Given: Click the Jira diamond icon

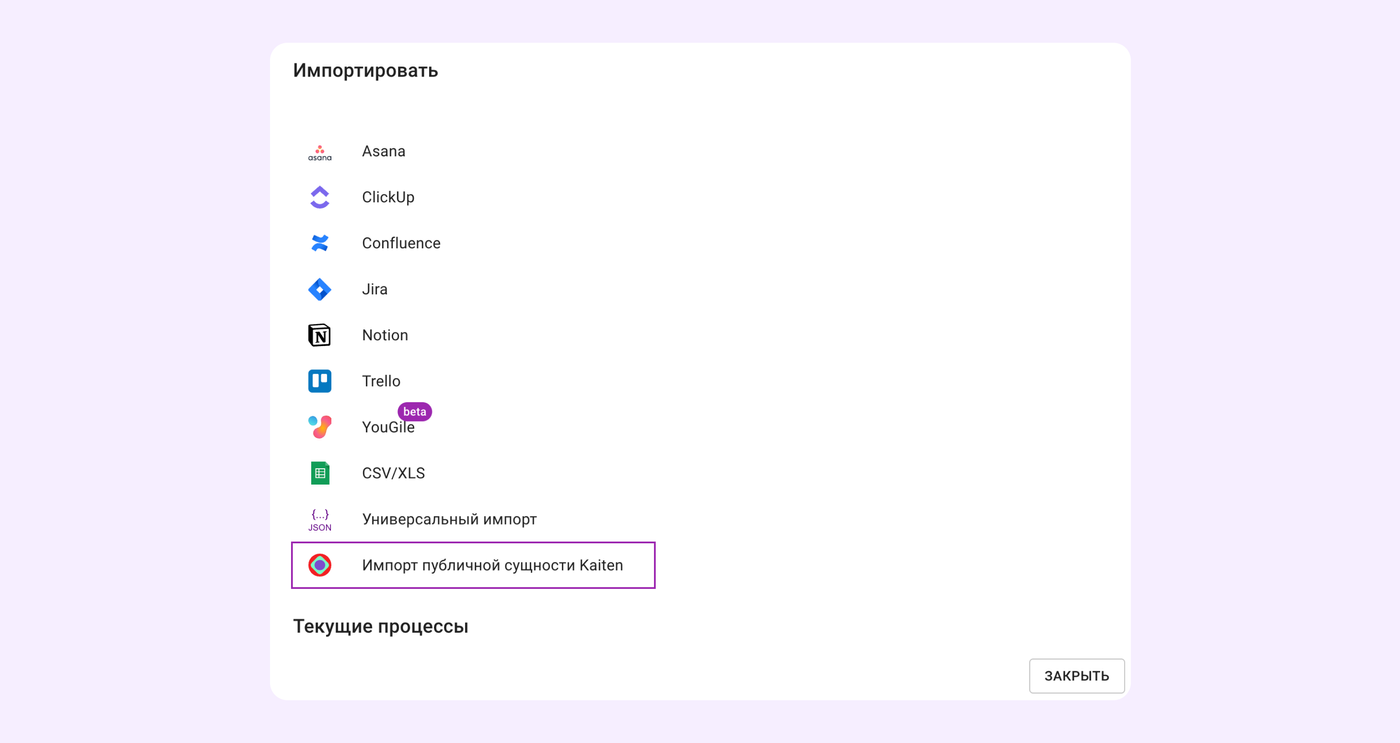Looking at the screenshot, I should coord(320,290).
